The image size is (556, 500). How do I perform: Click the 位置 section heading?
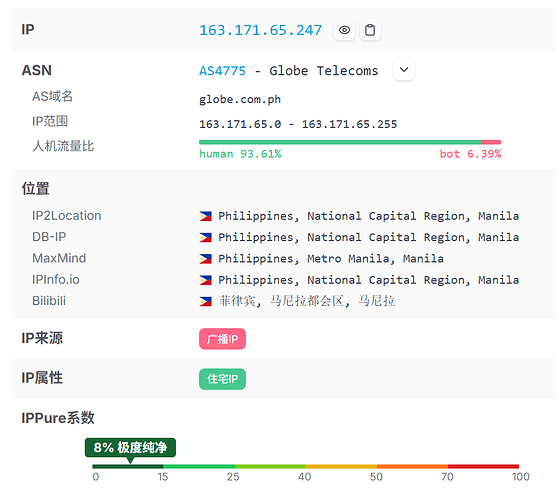pyautogui.click(x=35, y=188)
